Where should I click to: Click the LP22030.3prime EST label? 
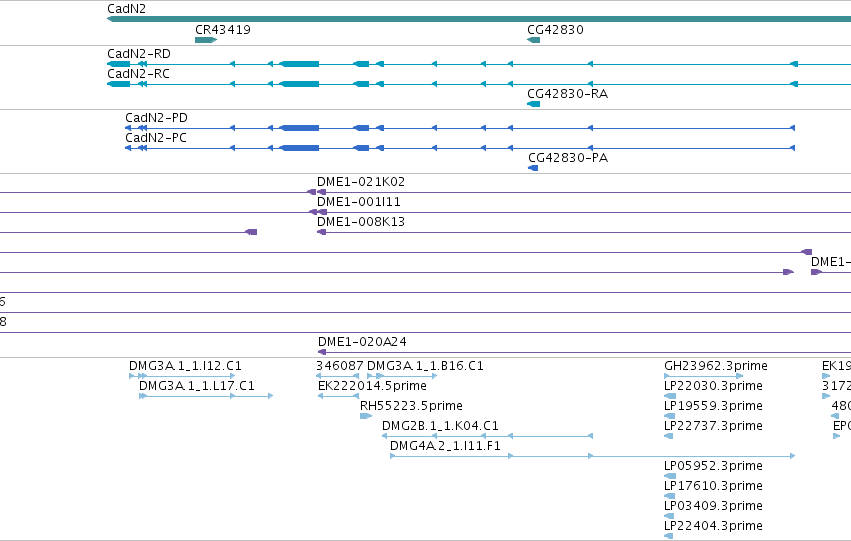point(713,386)
